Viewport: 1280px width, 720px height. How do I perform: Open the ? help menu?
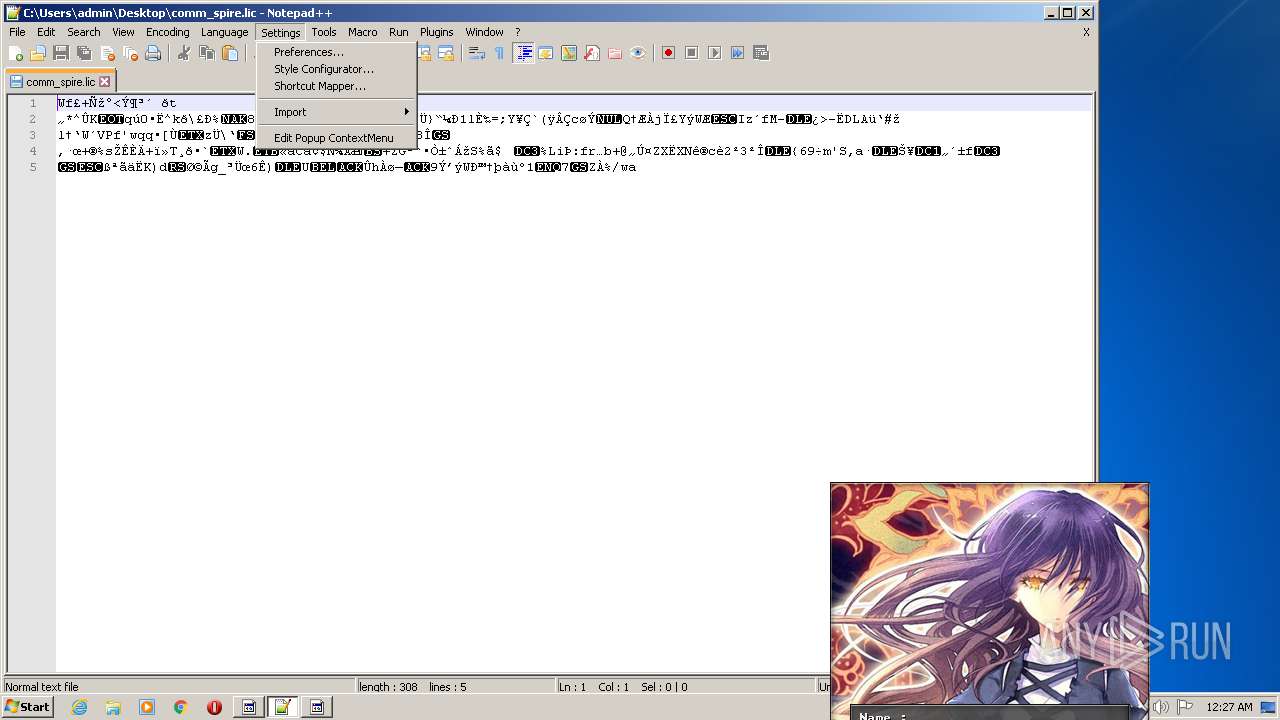pos(517,32)
